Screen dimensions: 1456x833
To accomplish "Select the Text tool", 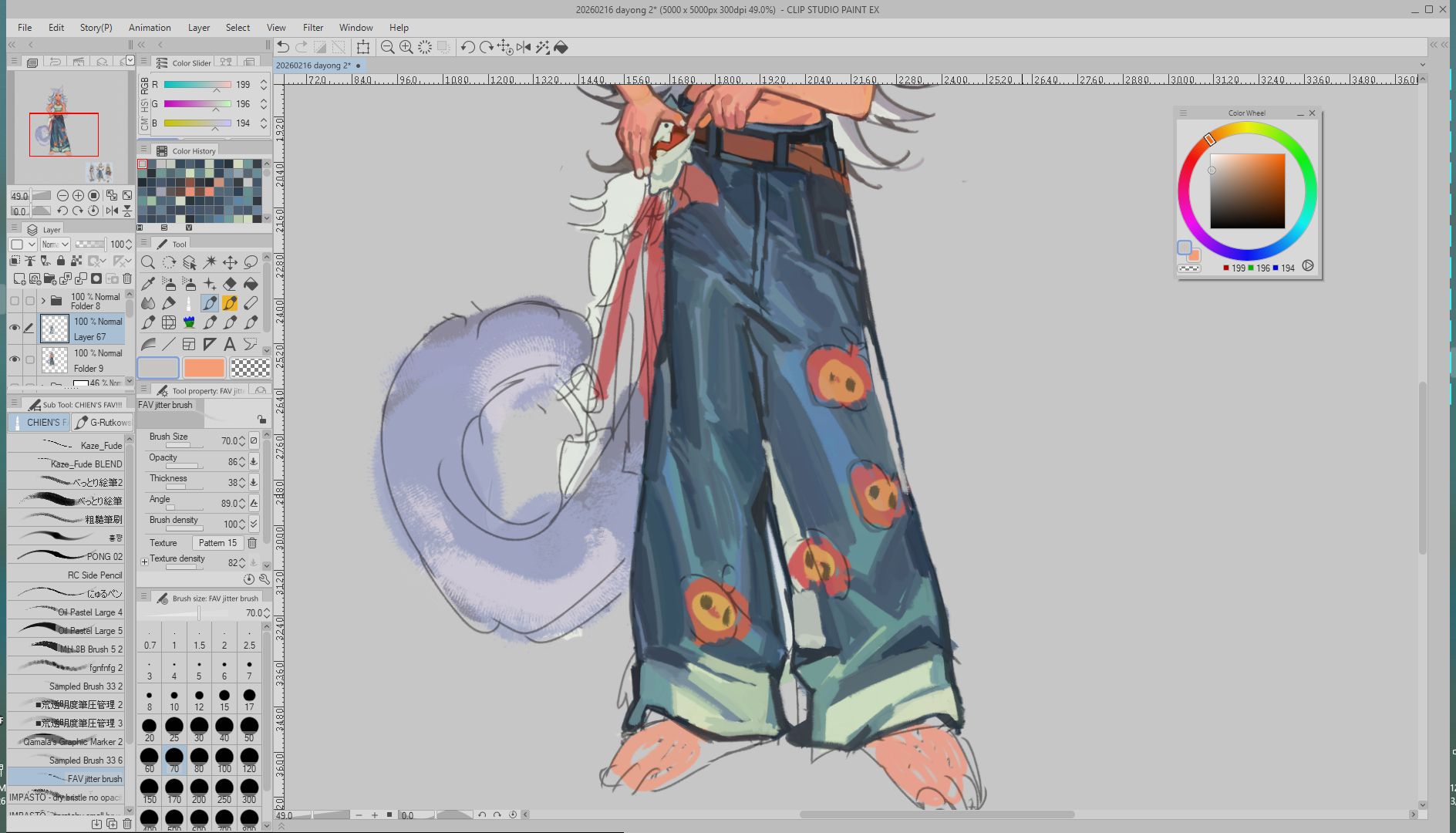I will (230, 344).
